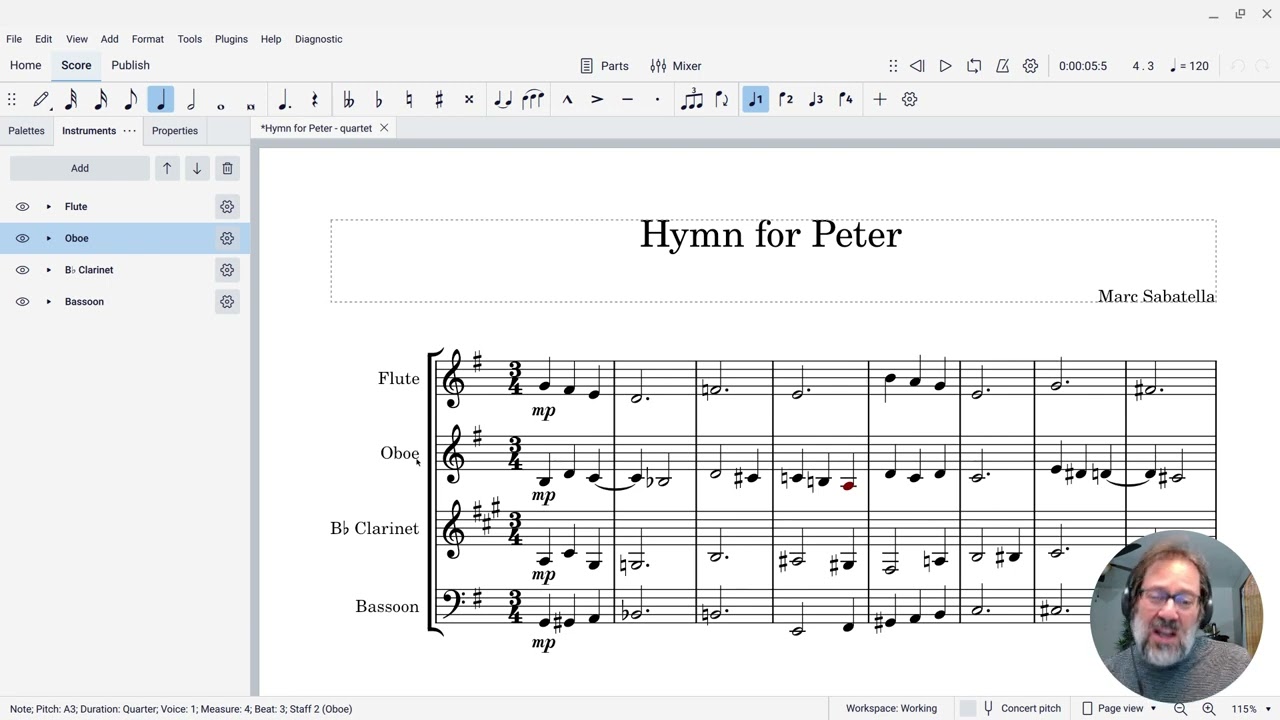Viewport: 1280px width, 720px height.
Task: Expand the Oboe instrument row
Action: click(48, 238)
